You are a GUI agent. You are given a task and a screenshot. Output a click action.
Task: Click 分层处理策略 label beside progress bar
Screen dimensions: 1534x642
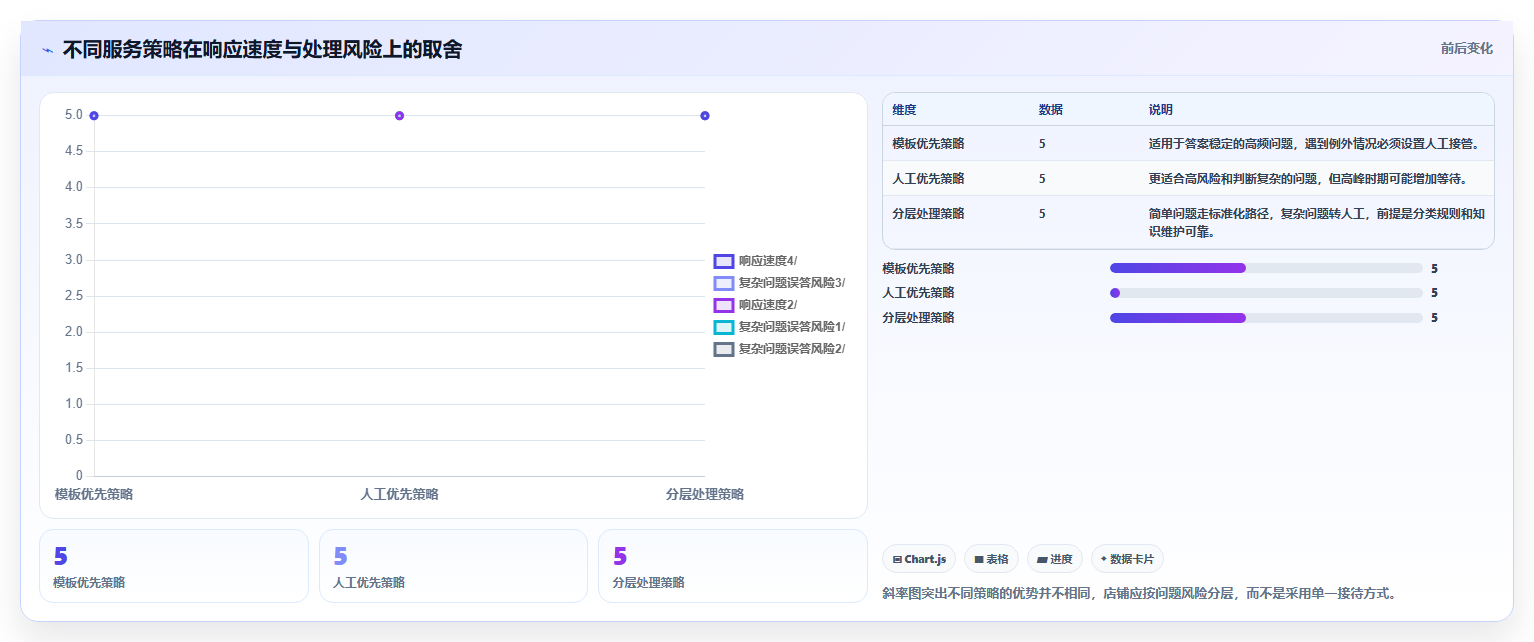[x=918, y=318]
